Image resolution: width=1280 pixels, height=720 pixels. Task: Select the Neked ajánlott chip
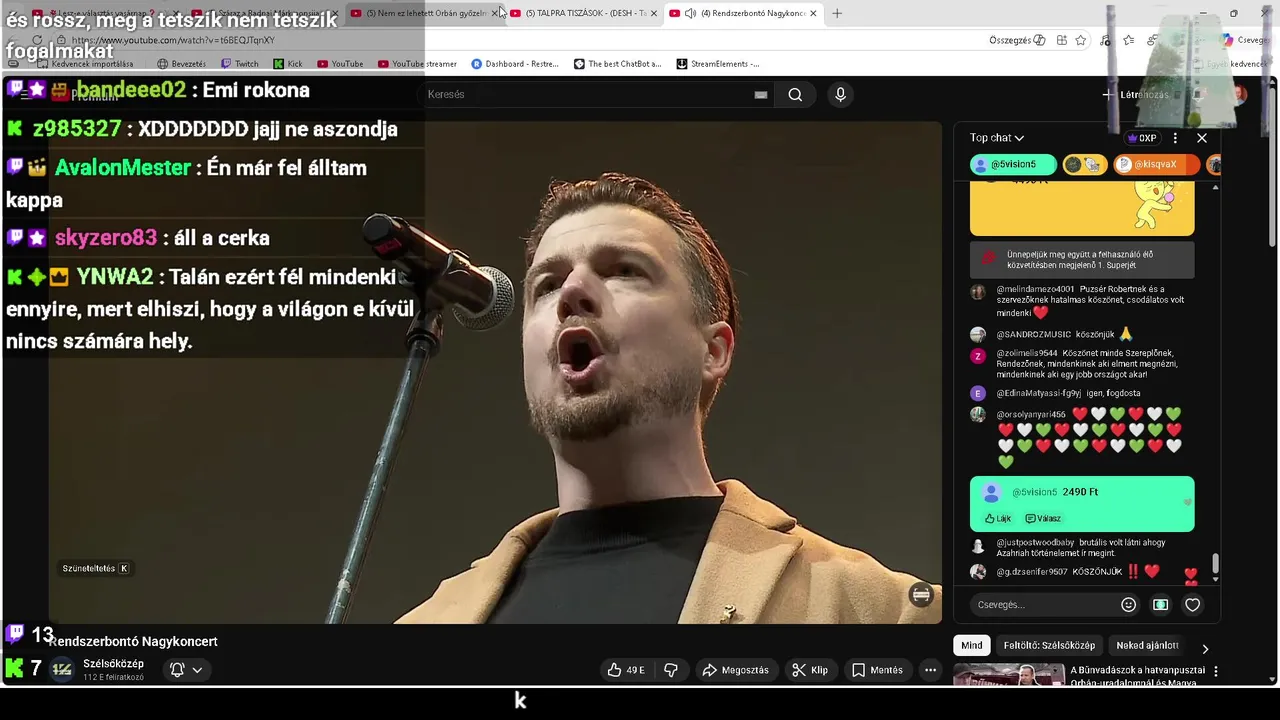(1147, 646)
